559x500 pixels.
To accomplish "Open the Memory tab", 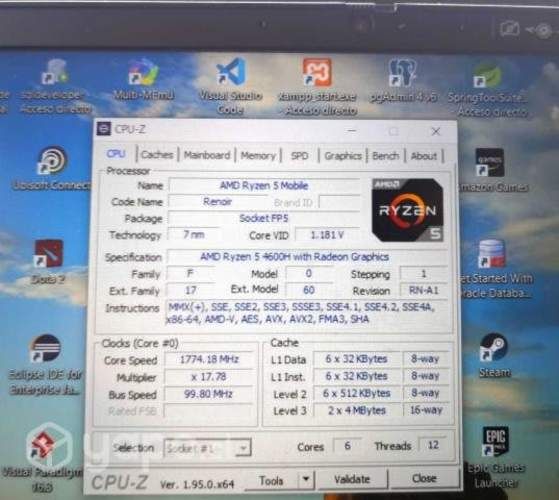I will 258,156.
